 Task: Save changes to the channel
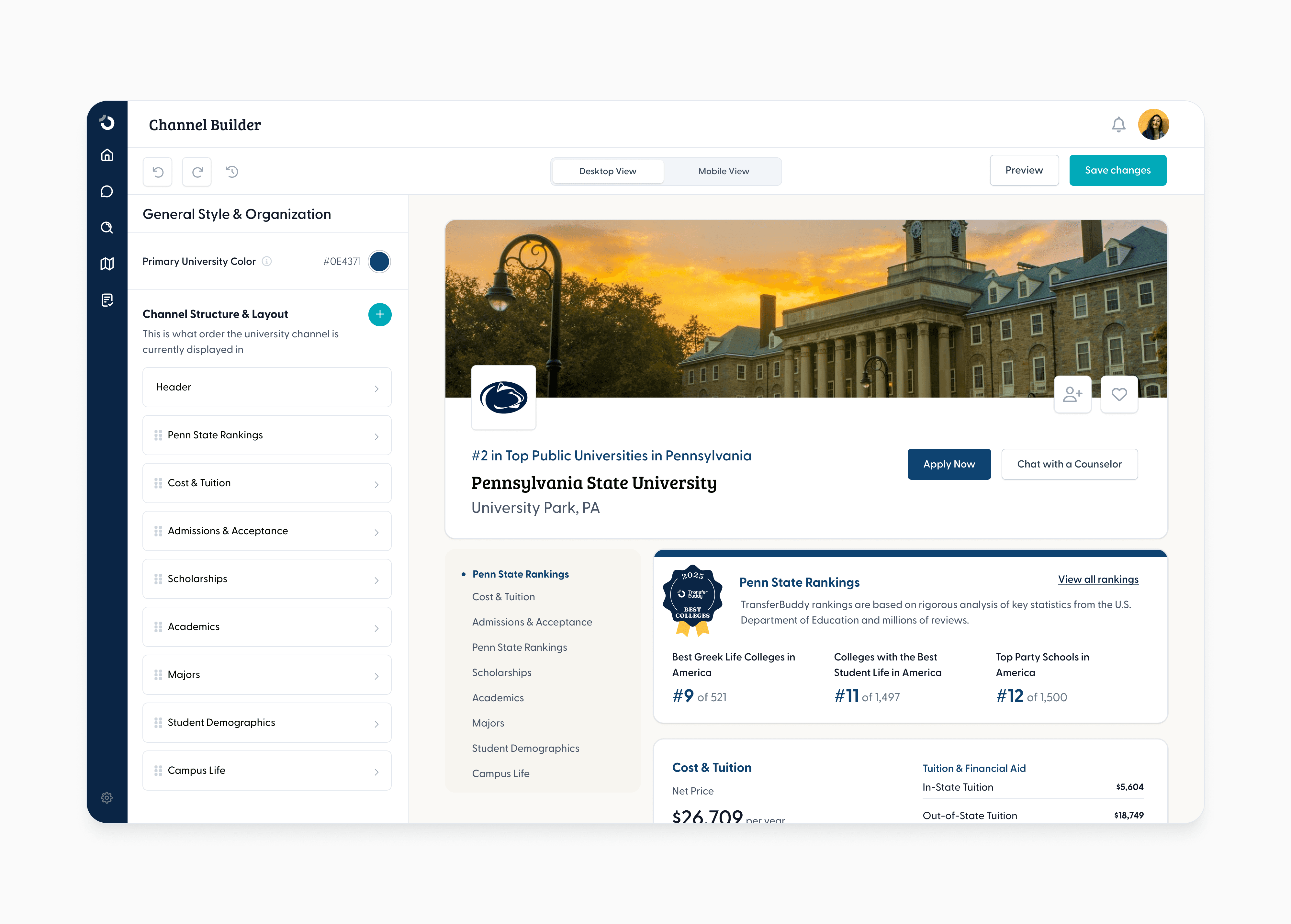click(x=1117, y=170)
